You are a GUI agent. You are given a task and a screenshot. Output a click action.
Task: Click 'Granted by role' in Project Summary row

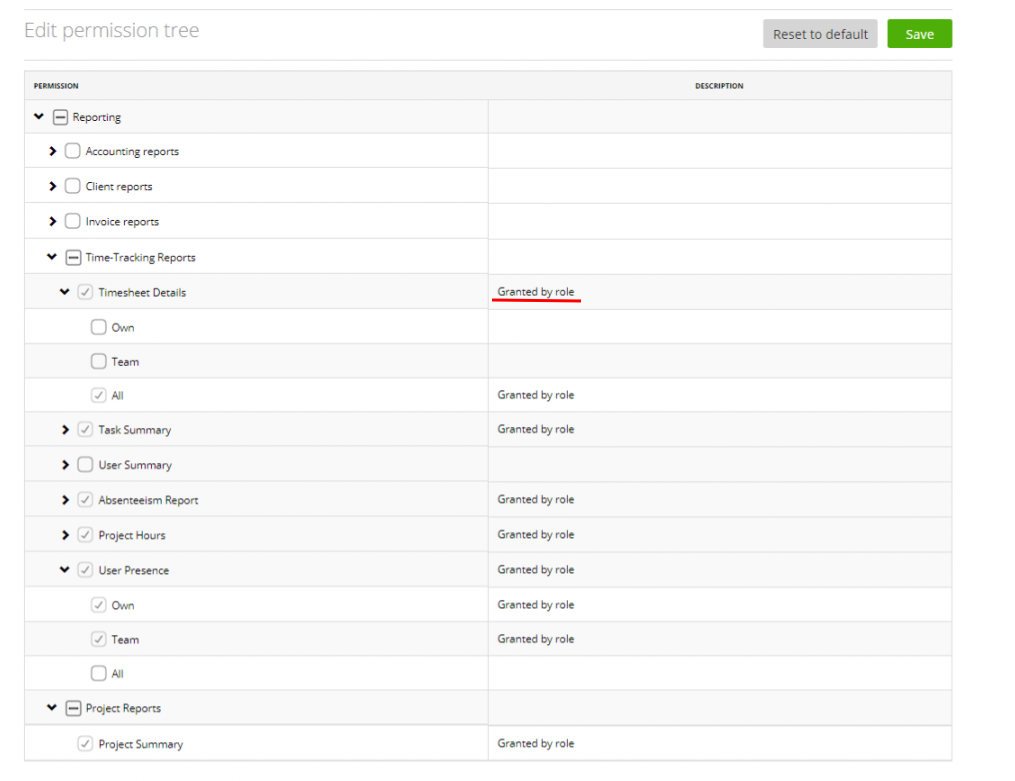pos(536,743)
